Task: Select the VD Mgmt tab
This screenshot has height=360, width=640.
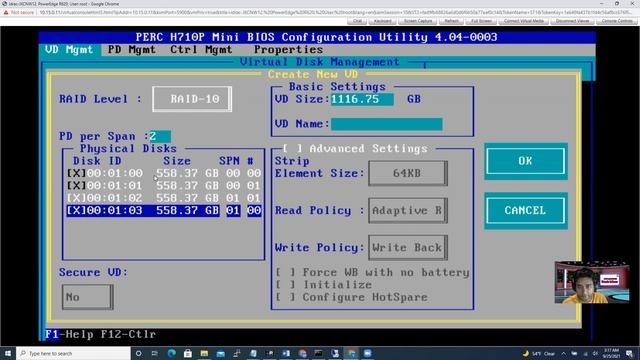Action: pyautogui.click(x=69, y=50)
